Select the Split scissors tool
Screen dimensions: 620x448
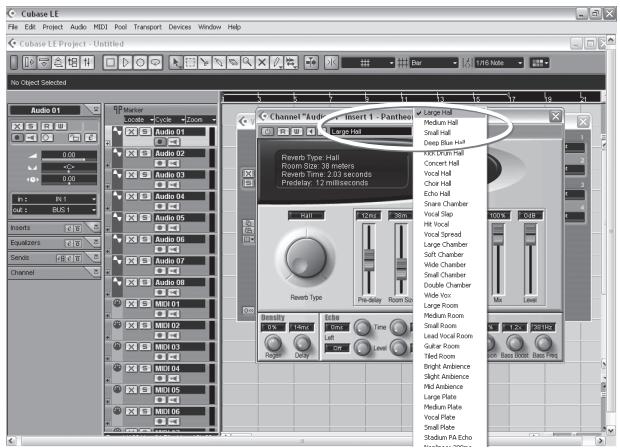pos(205,62)
